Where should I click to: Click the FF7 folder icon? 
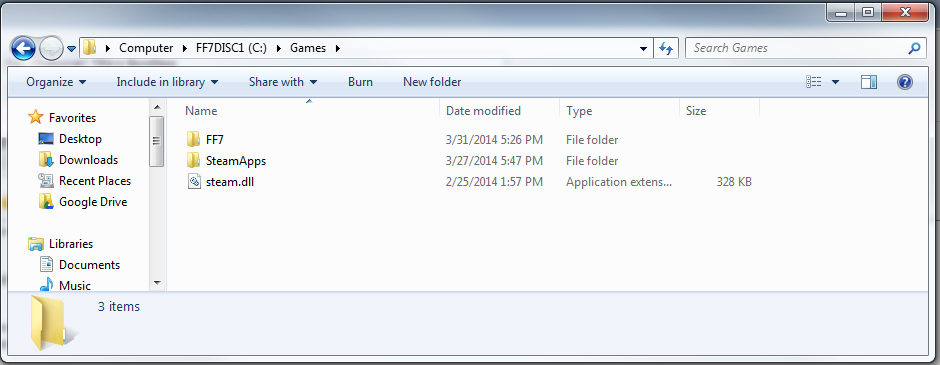click(x=193, y=140)
